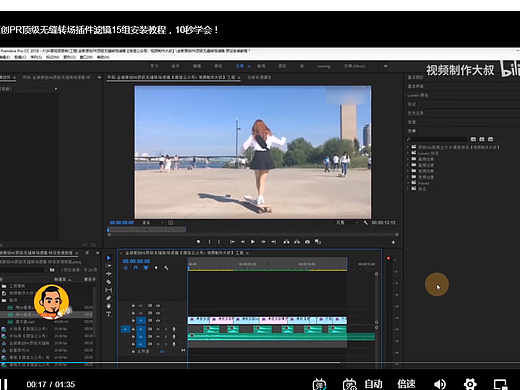
Task: Click the Extract button
Action: point(297,242)
